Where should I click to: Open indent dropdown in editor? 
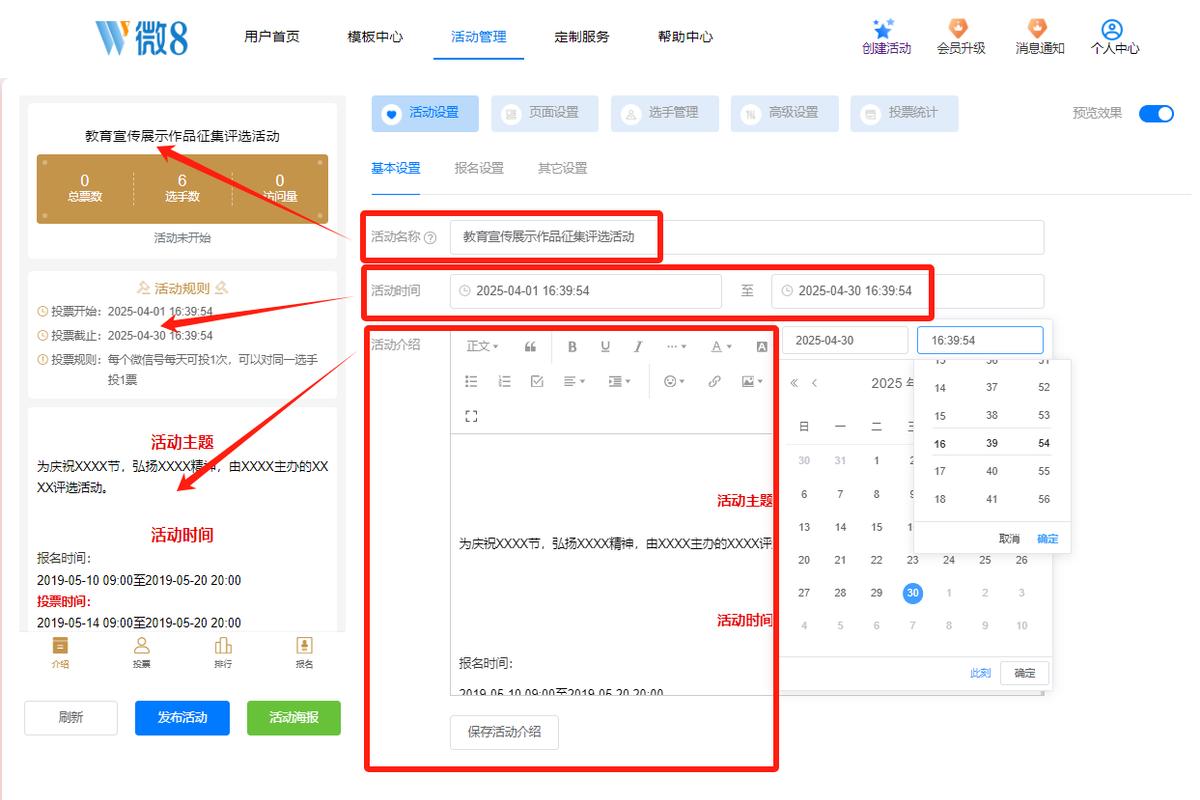coord(619,381)
